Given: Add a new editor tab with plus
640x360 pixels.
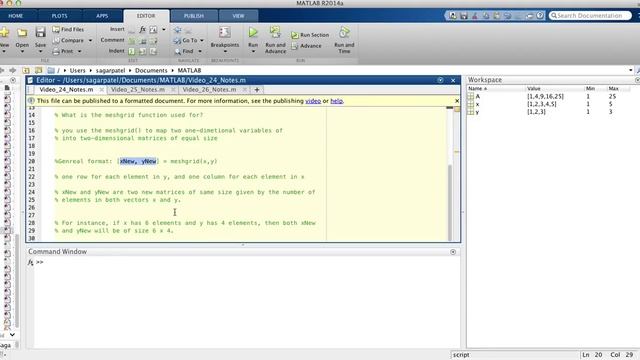Looking at the screenshot, I should coord(257,89).
